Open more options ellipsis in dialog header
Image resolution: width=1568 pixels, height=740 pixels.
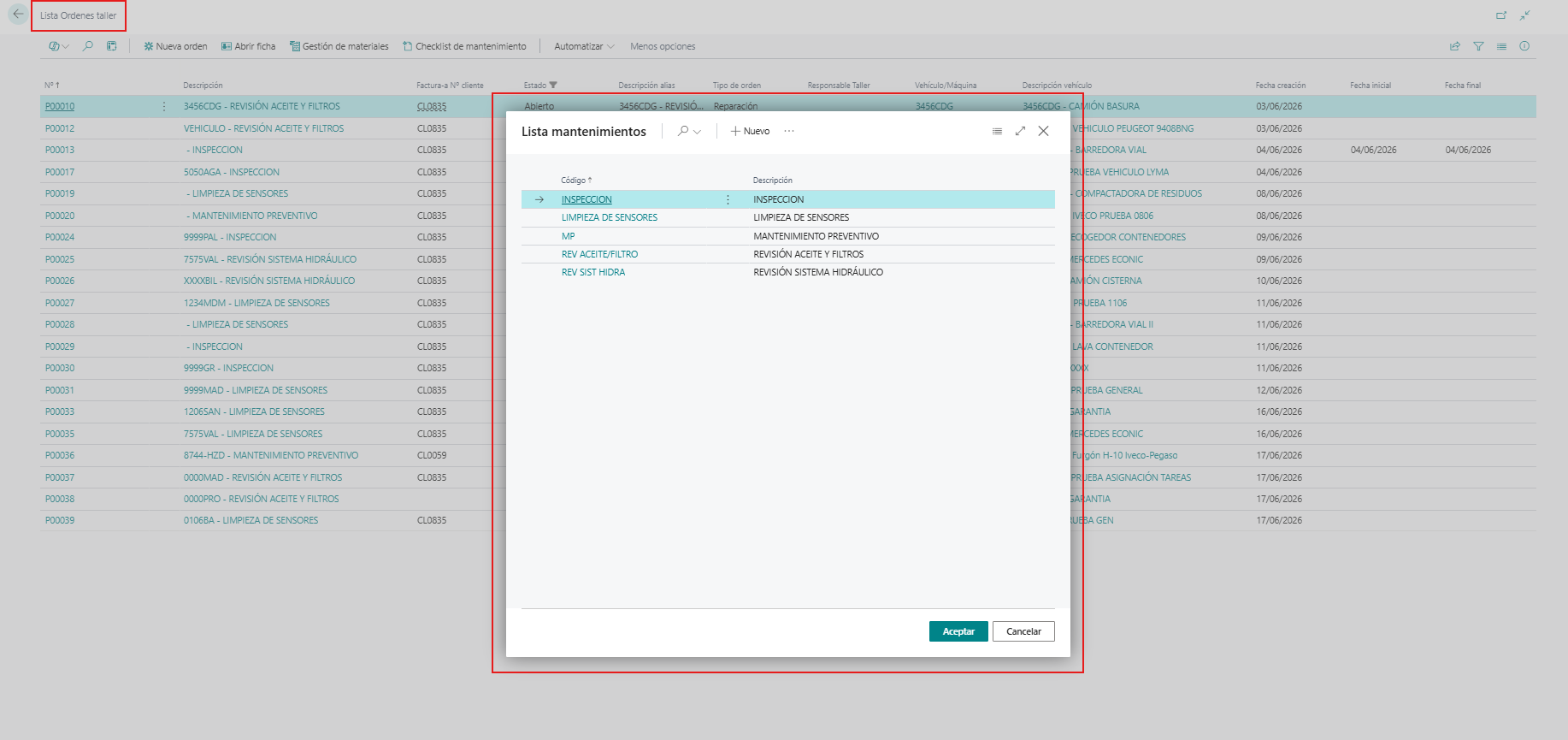click(x=788, y=131)
